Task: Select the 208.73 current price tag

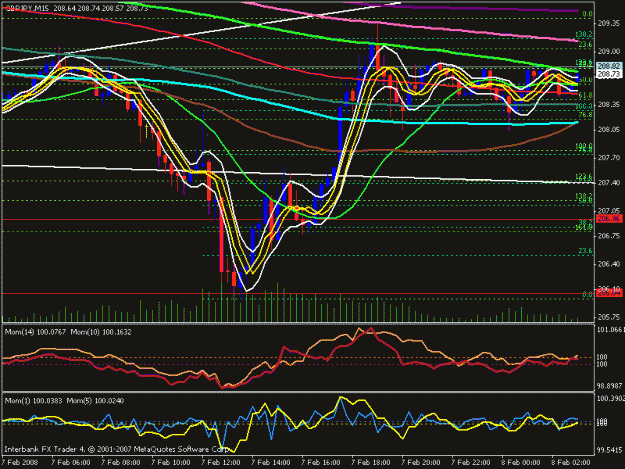Action: 609,74
